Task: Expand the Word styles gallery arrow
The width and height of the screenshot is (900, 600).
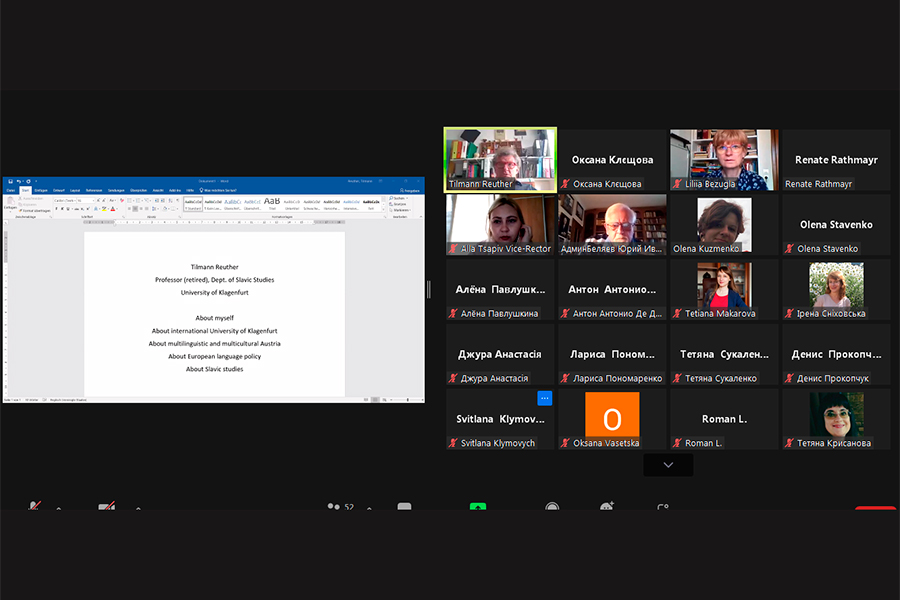Action: coord(383,210)
